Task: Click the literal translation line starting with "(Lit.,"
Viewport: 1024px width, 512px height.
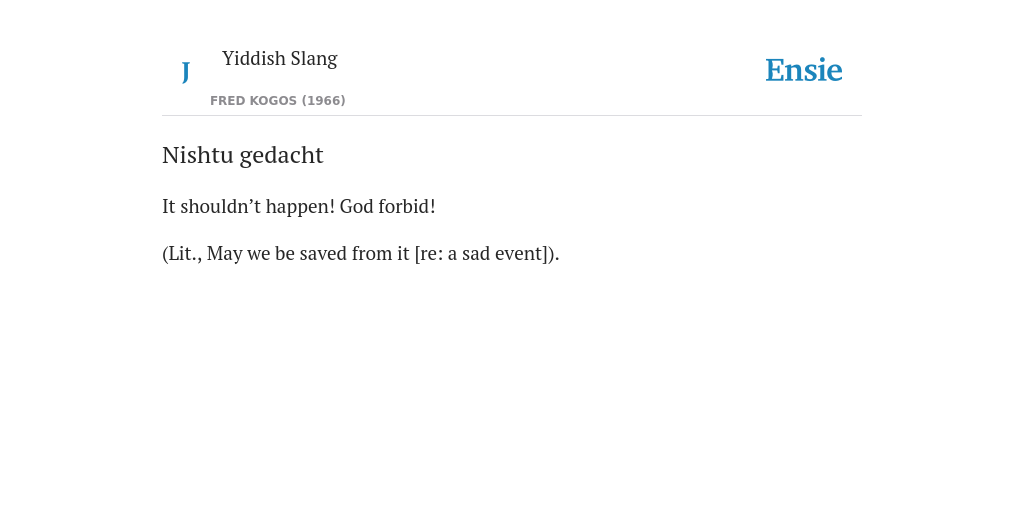Action: pyautogui.click(x=360, y=253)
